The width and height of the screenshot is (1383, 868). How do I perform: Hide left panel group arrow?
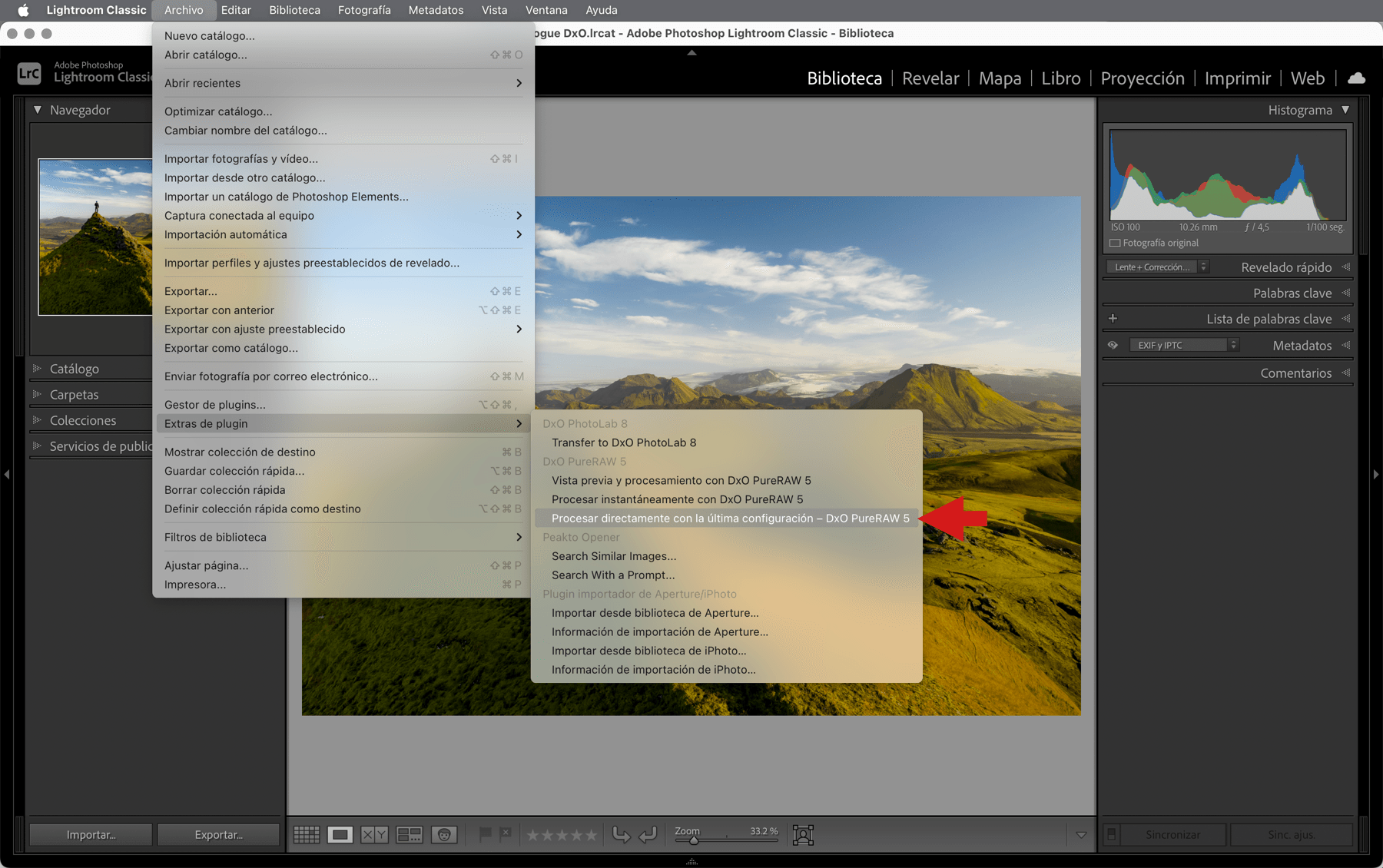click(6, 475)
